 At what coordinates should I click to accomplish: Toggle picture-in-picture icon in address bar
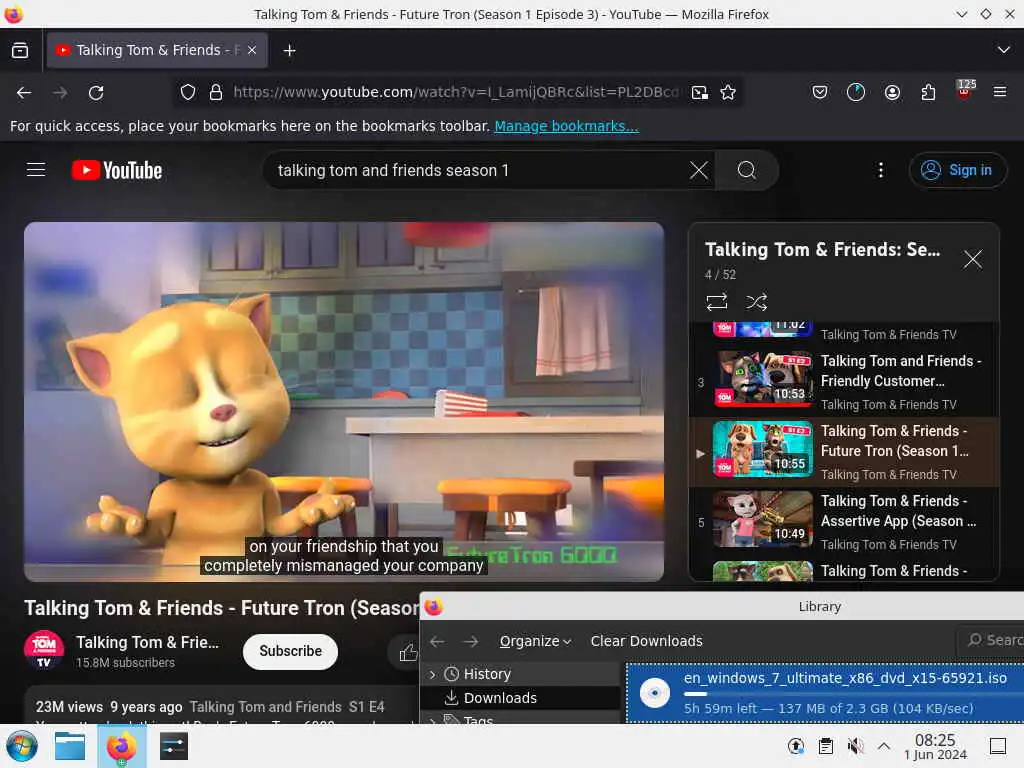pos(699,93)
